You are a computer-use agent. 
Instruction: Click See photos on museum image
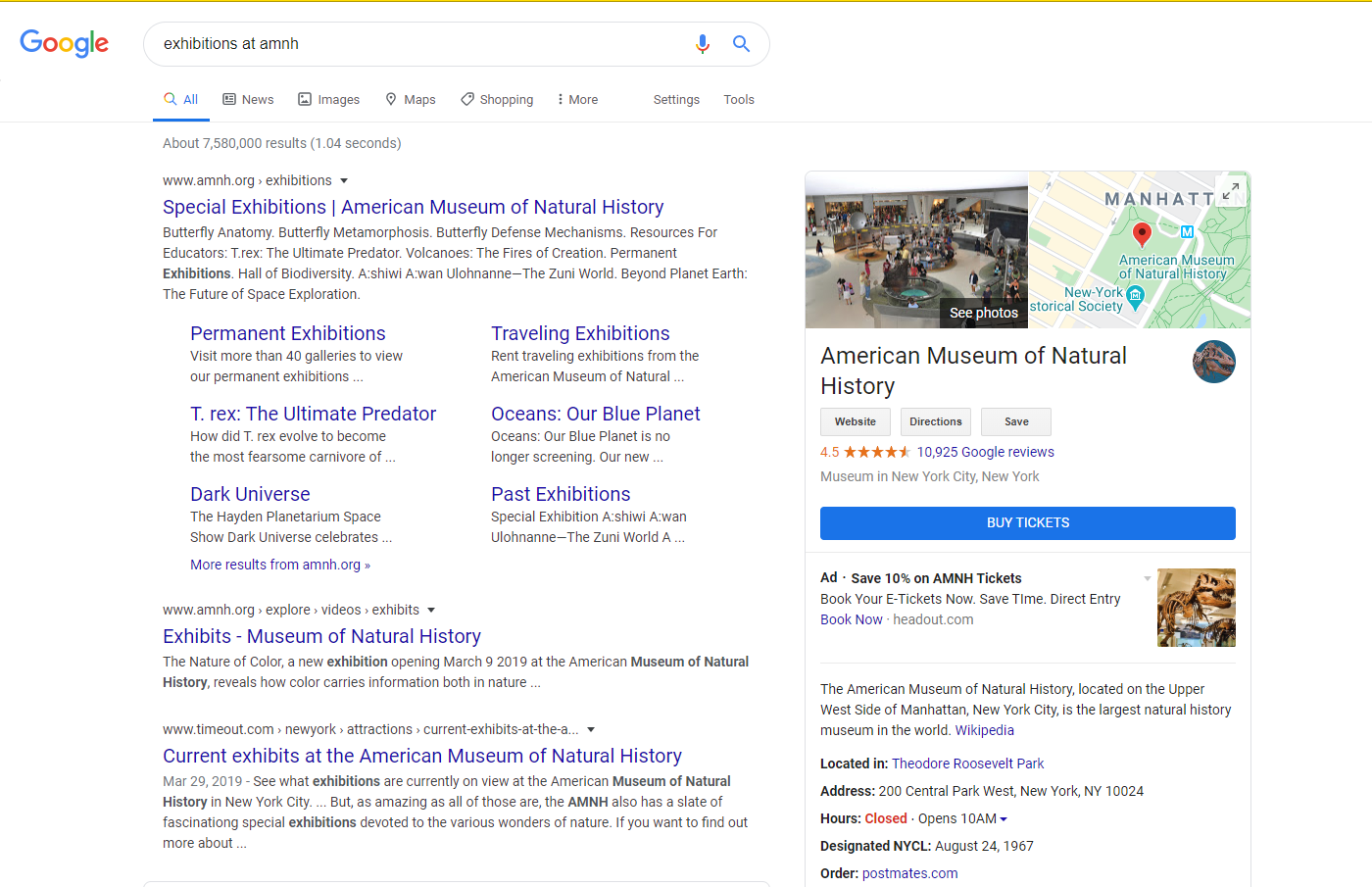pyautogui.click(x=984, y=313)
